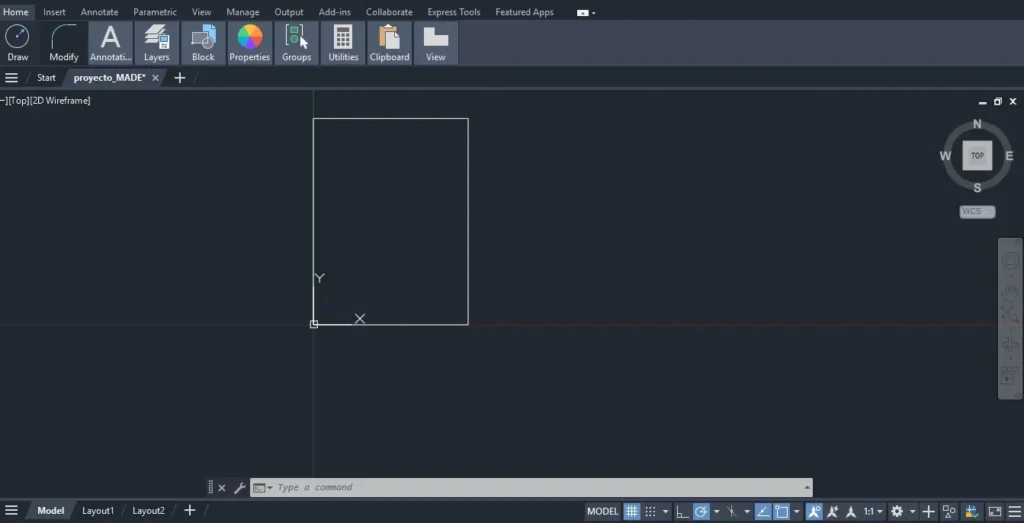This screenshot has height=523, width=1024.
Task: Open the Annotation panel
Action: (x=110, y=43)
